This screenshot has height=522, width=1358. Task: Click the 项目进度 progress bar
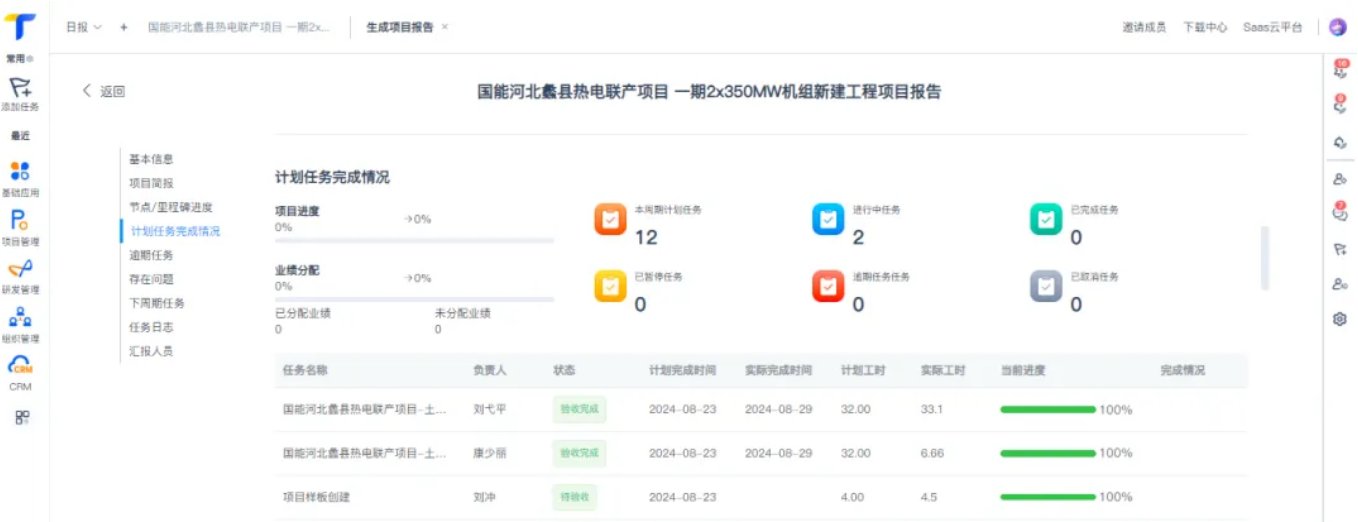point(414,241)
